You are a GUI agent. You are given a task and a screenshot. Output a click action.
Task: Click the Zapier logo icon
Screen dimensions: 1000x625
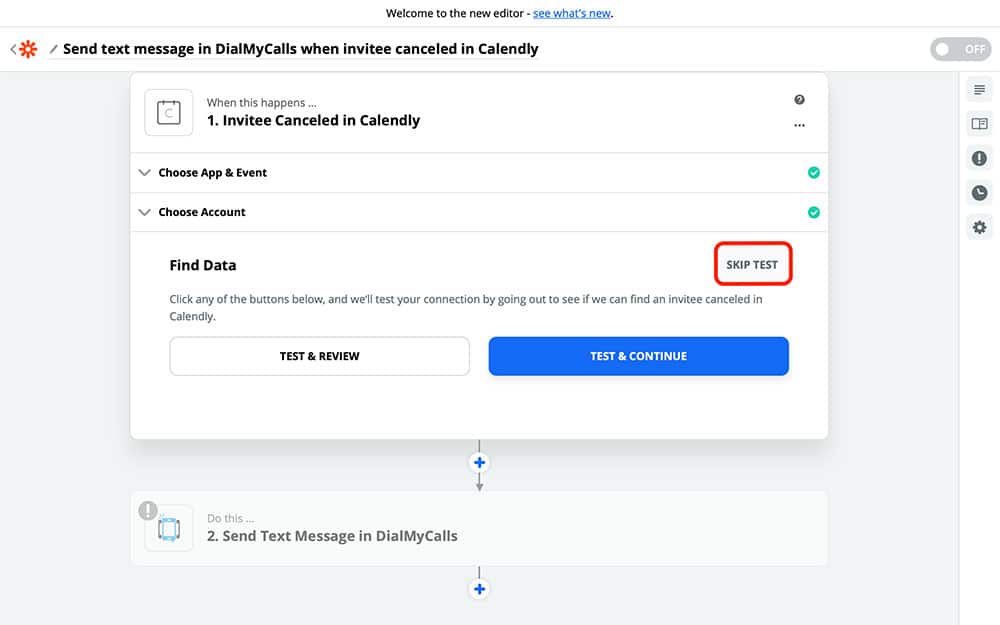pyautogui.click(x=29, y=49)
